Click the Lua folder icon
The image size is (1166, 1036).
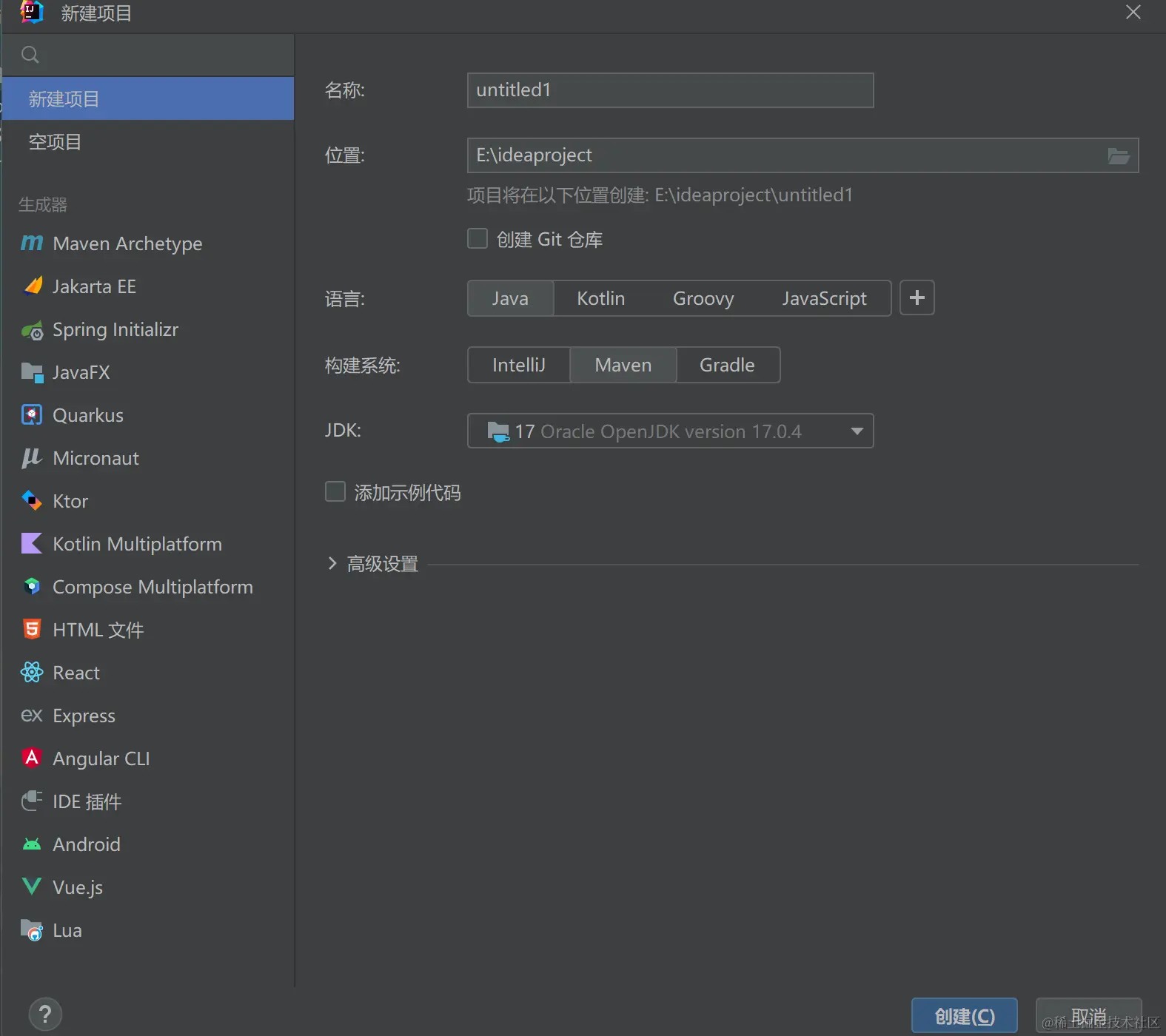(32, 930)
